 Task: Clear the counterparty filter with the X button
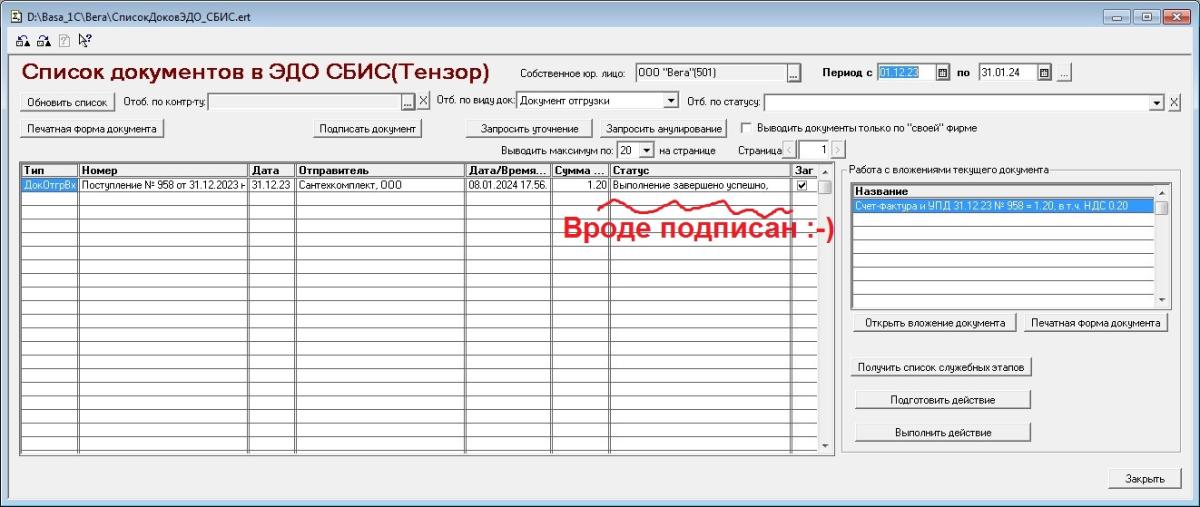423,101
